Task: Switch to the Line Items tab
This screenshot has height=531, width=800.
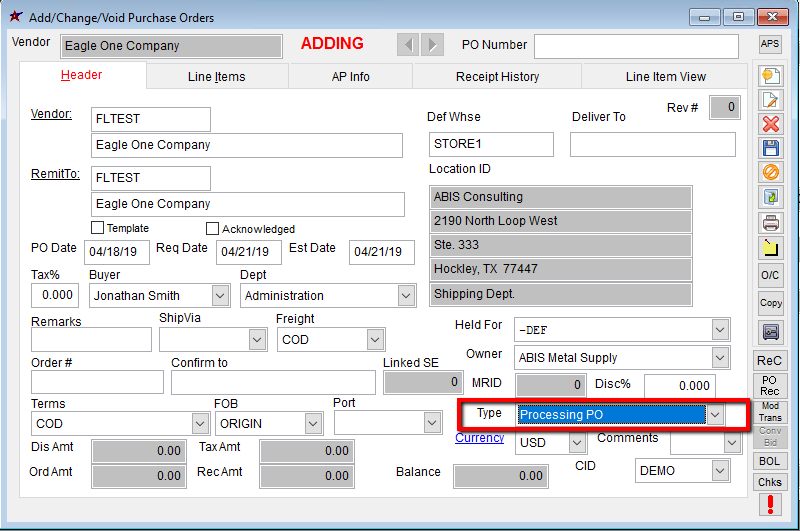Action: coord(216,77)
